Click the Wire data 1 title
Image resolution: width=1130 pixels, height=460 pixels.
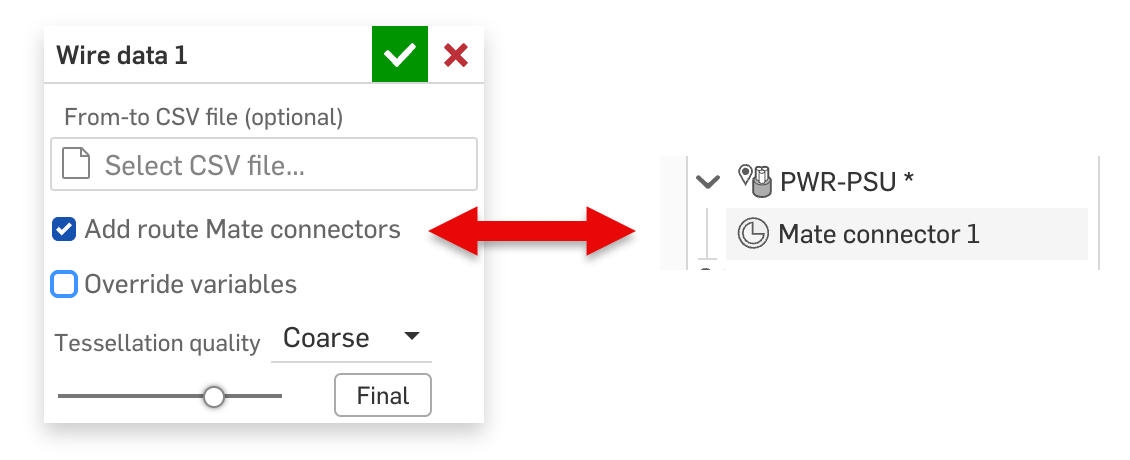(x=122, y=55)
